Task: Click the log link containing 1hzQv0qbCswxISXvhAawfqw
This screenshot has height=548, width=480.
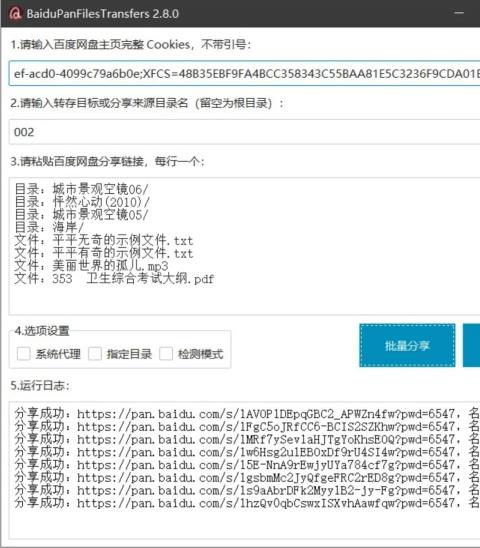Action: pos(266,503)
